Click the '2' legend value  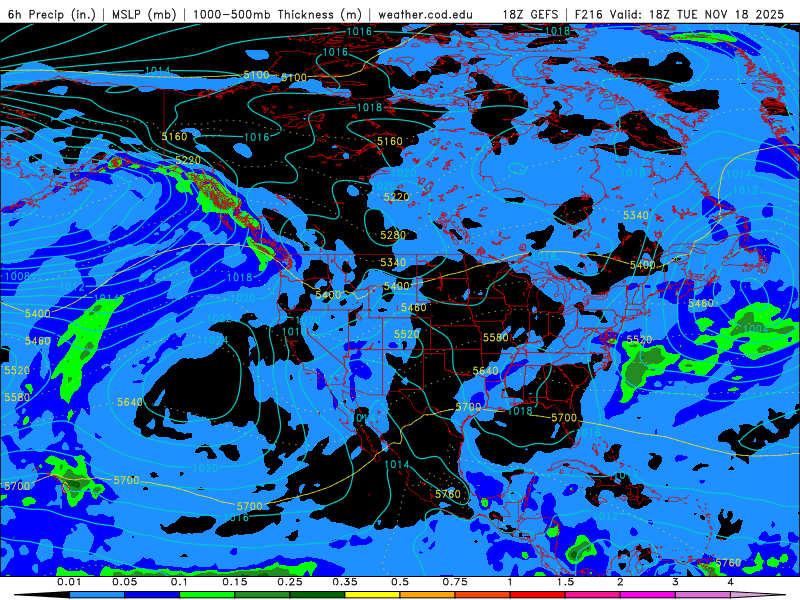pos(620,582)
